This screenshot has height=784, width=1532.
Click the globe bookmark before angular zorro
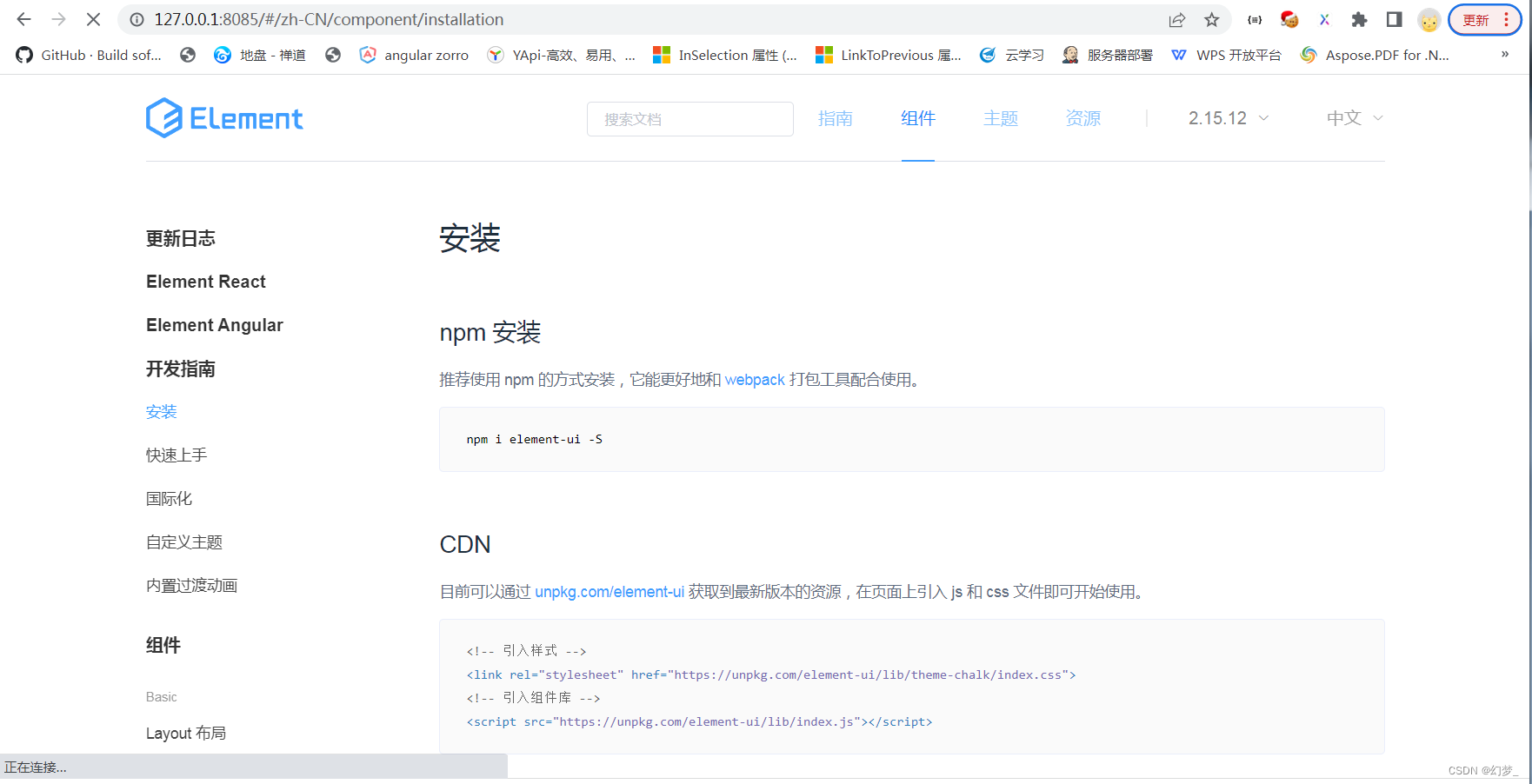click(333, 55)
